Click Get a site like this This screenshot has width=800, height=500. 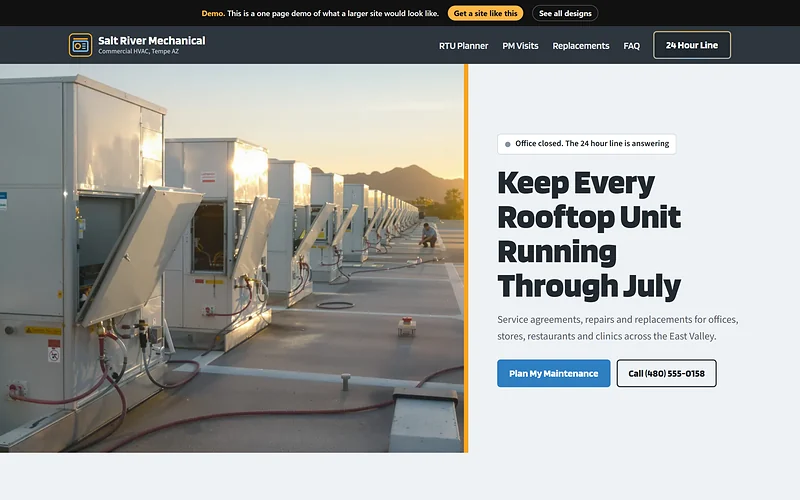coord(485,13)
